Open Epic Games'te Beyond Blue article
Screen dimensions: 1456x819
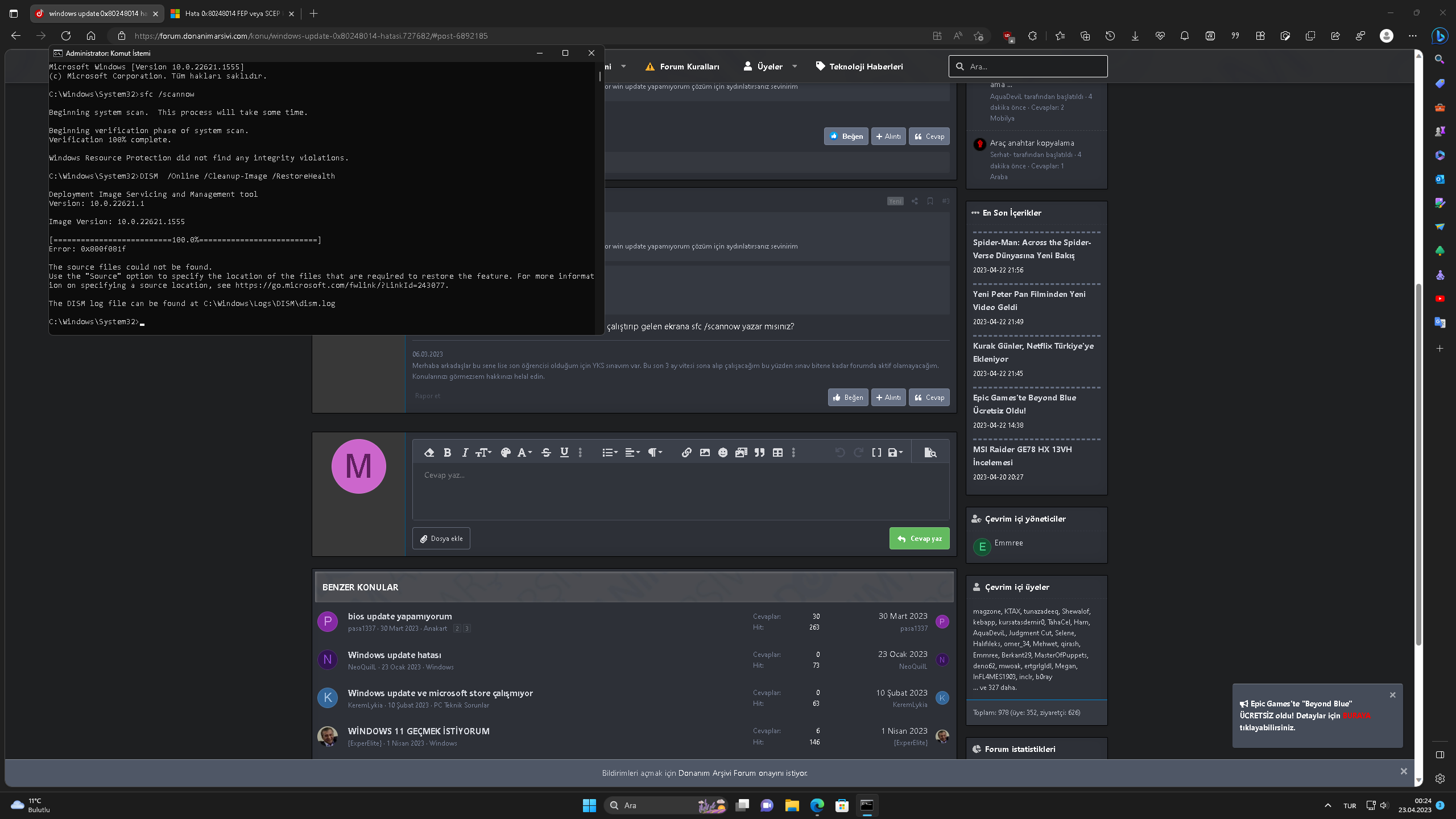(x=1024, y=404)
